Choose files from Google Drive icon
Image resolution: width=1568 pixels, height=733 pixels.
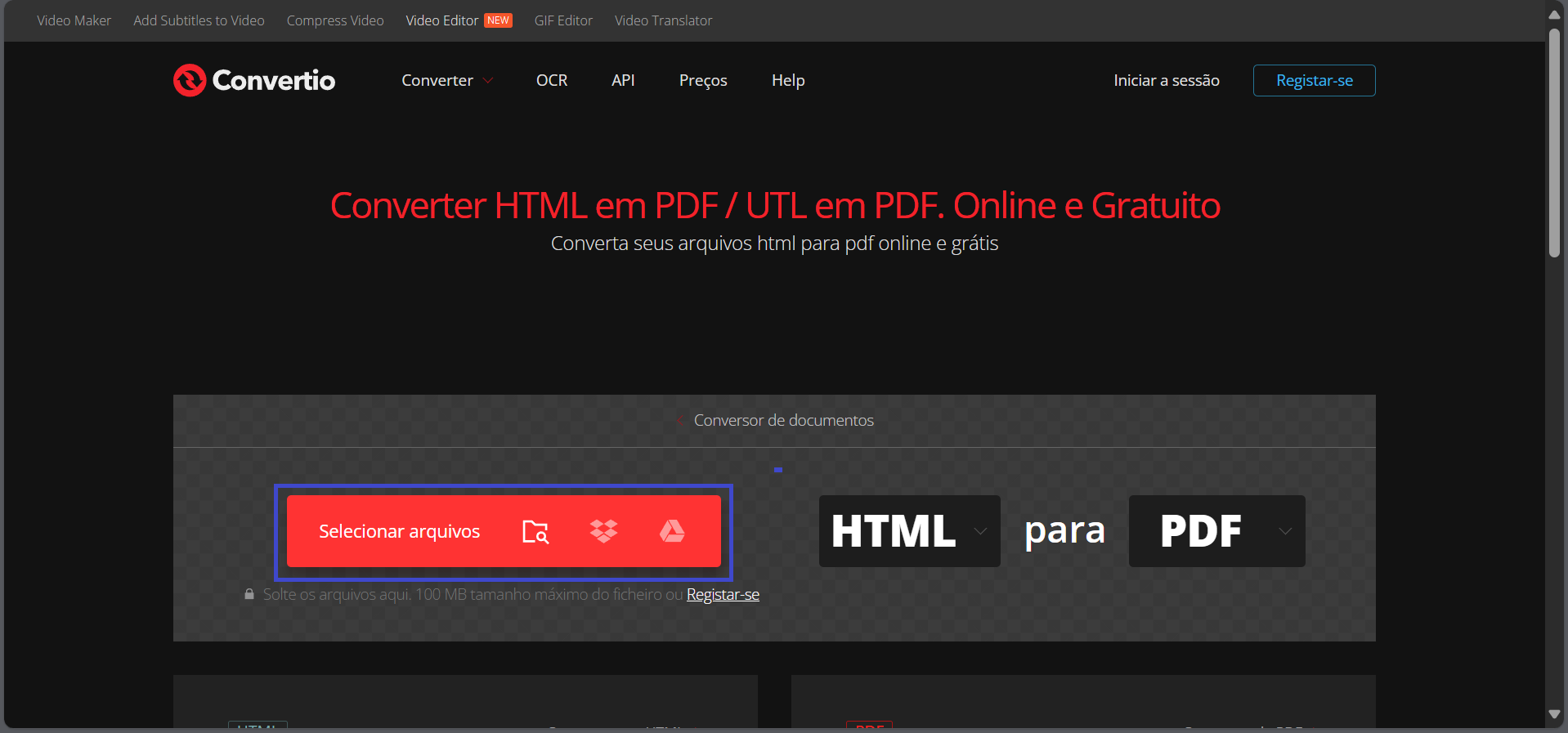672,531
